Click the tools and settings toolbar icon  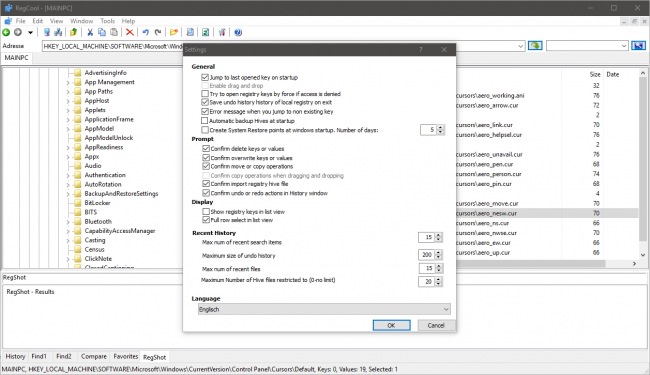click(222, 32)
